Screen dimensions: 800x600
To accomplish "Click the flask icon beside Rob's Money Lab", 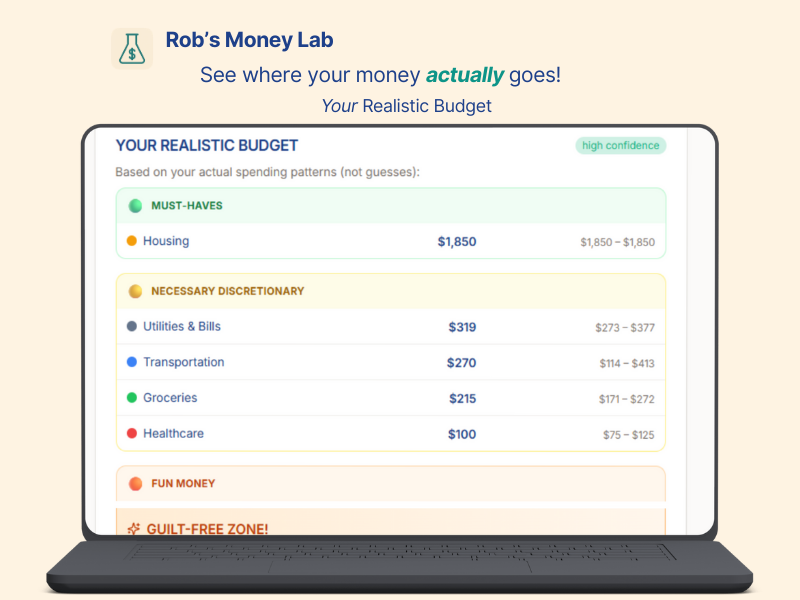I will tap(132, 46).
